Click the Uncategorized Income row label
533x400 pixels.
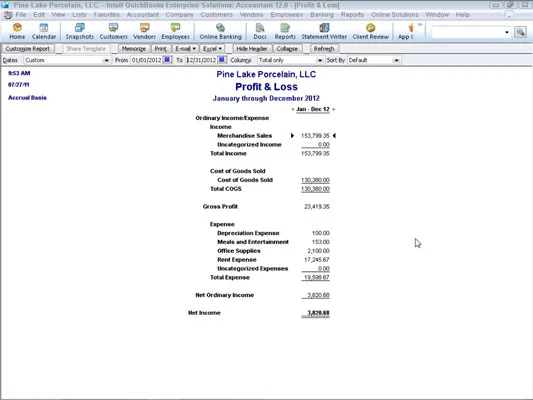pyautogui.click(x=249, y=144)
